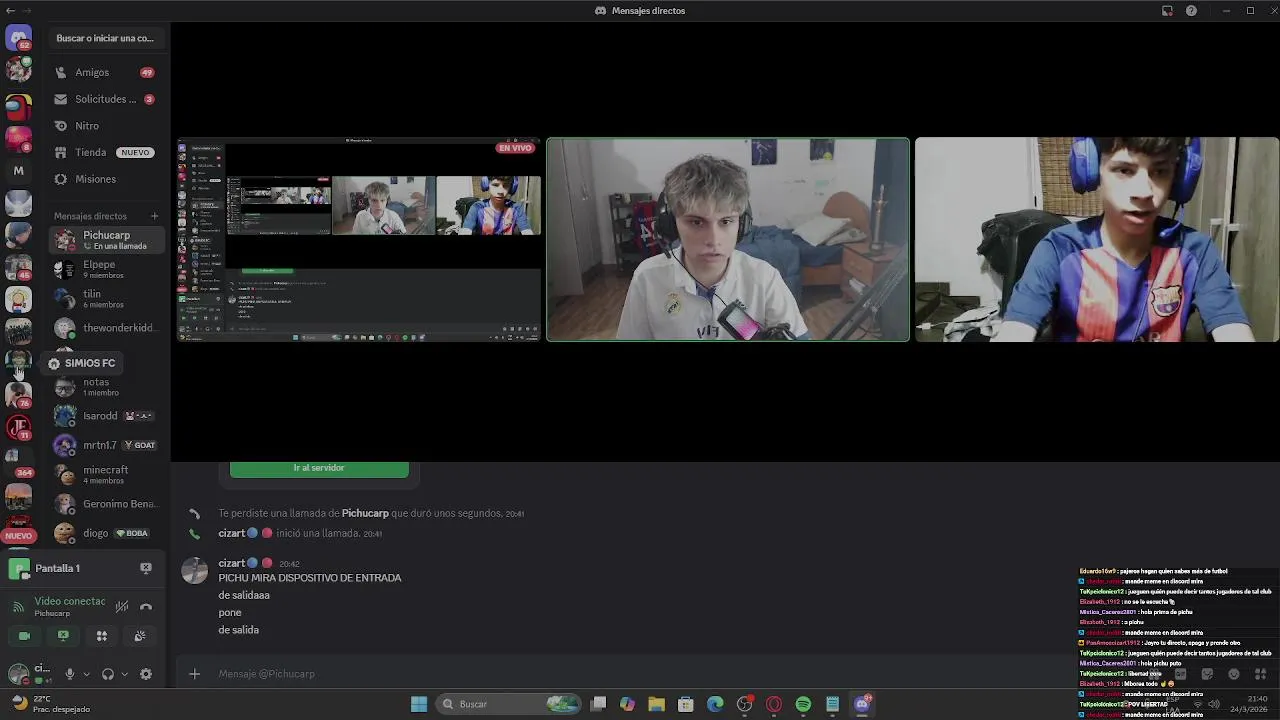
Task: Open user settings gear
Action: (x=146, y=674)
